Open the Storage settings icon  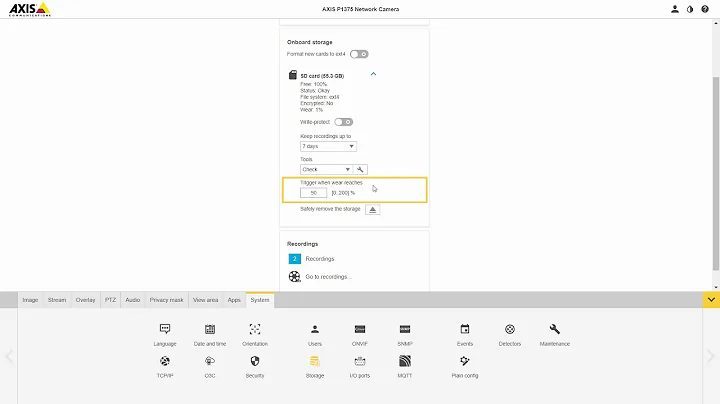click(315, 361)
